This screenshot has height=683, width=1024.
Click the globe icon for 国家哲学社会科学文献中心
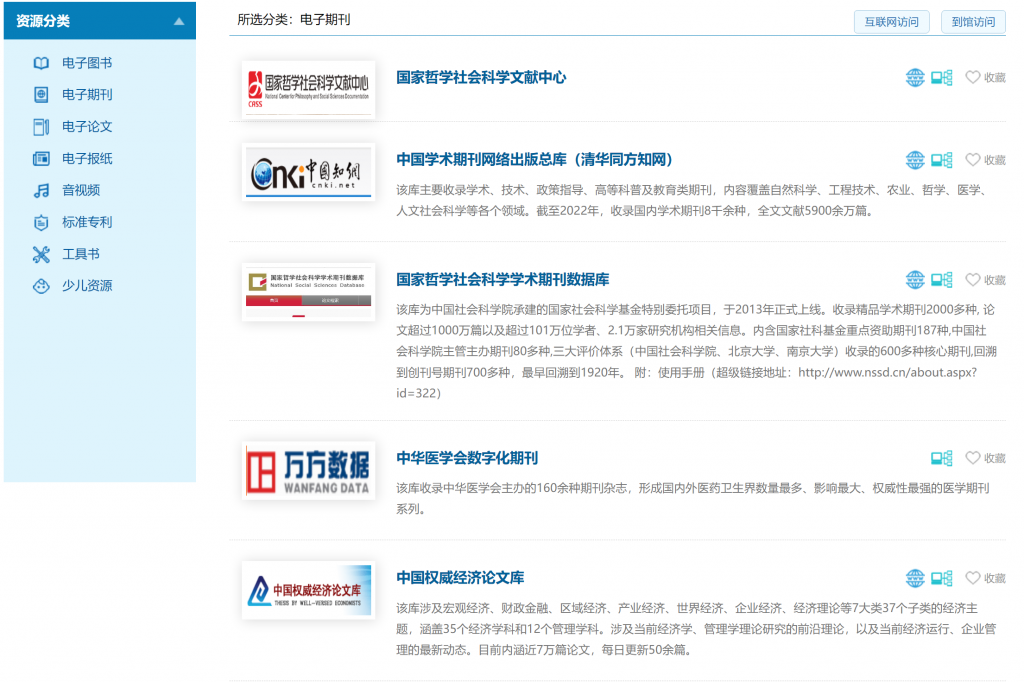pos(915,78)
